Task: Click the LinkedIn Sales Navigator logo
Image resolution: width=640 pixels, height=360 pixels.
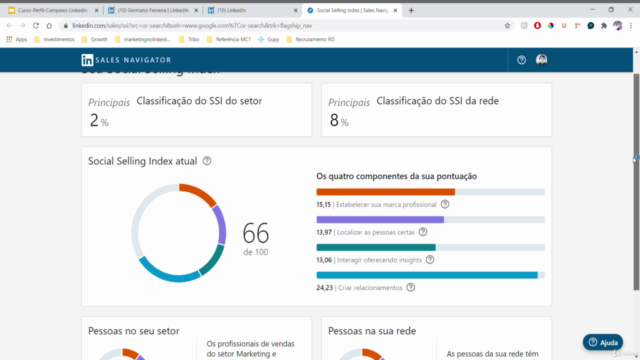Action: pos(126,60)
